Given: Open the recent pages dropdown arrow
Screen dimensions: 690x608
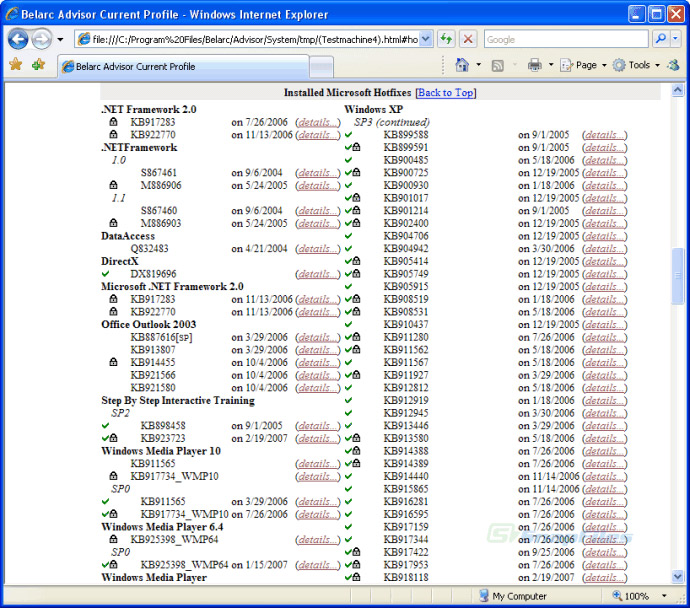Looking at the screenshot, I should click(x=60, y=40).
